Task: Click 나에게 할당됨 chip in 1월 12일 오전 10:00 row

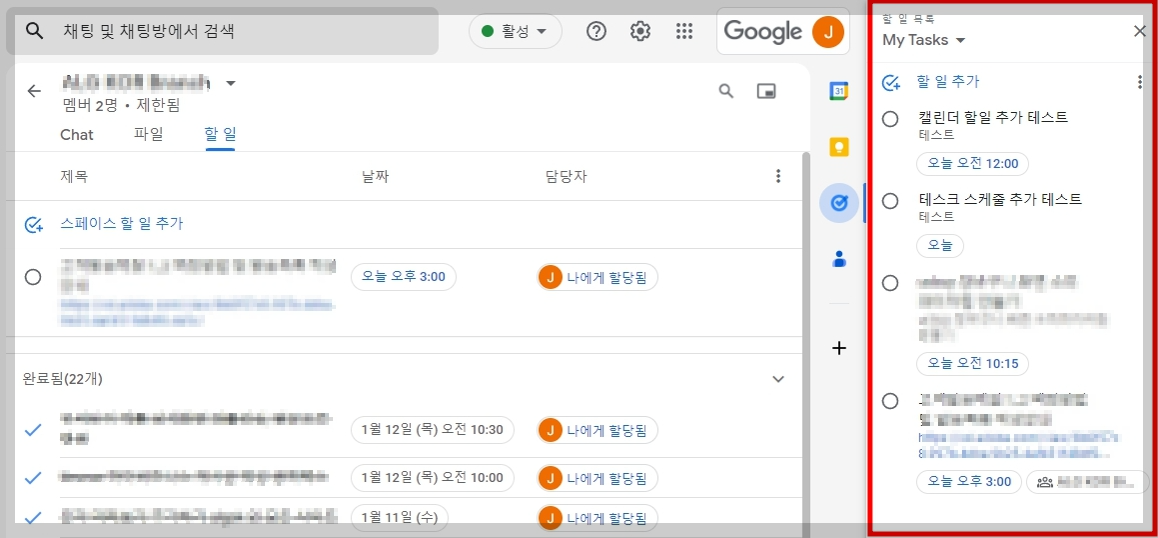Action: pyautogui.click(x=597, y=477)
